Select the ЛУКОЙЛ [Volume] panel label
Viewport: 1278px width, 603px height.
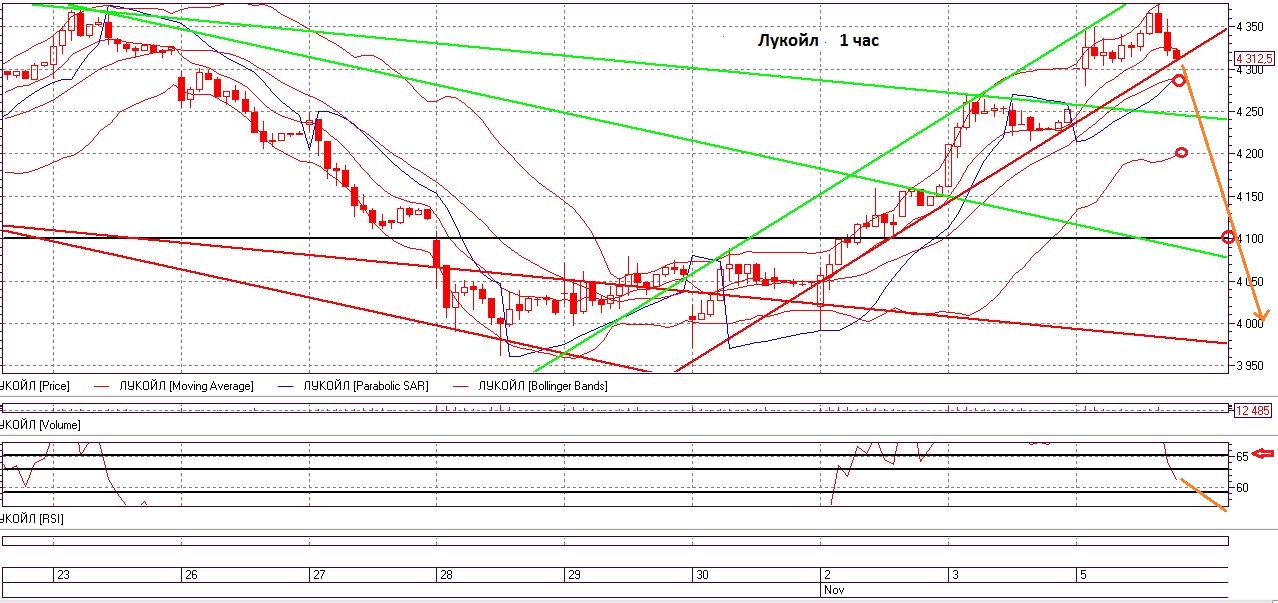[40, 425]
